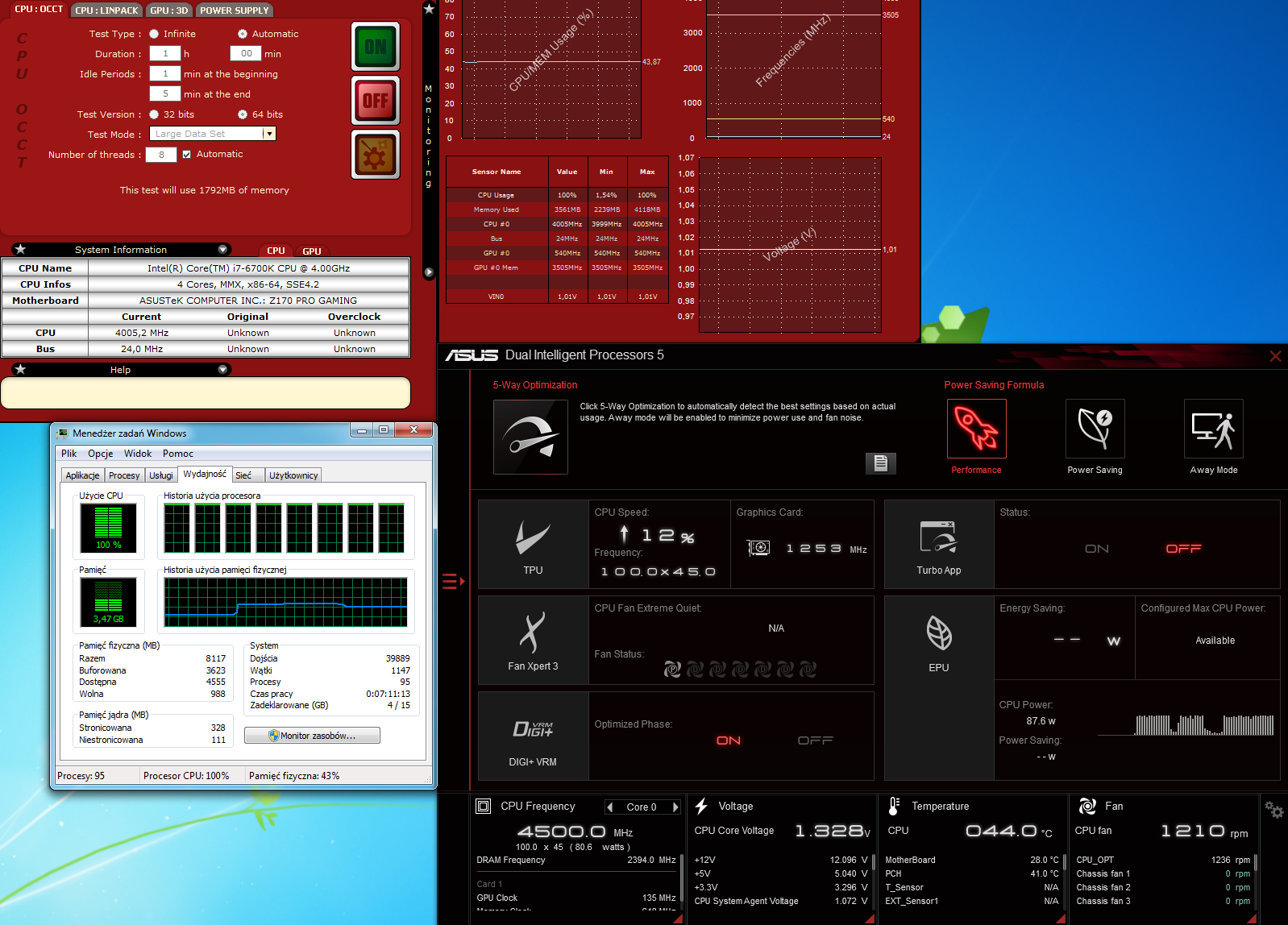Turn Turbo App status ON
The height and width of the screenshot is (925, 1288).
1097,549
